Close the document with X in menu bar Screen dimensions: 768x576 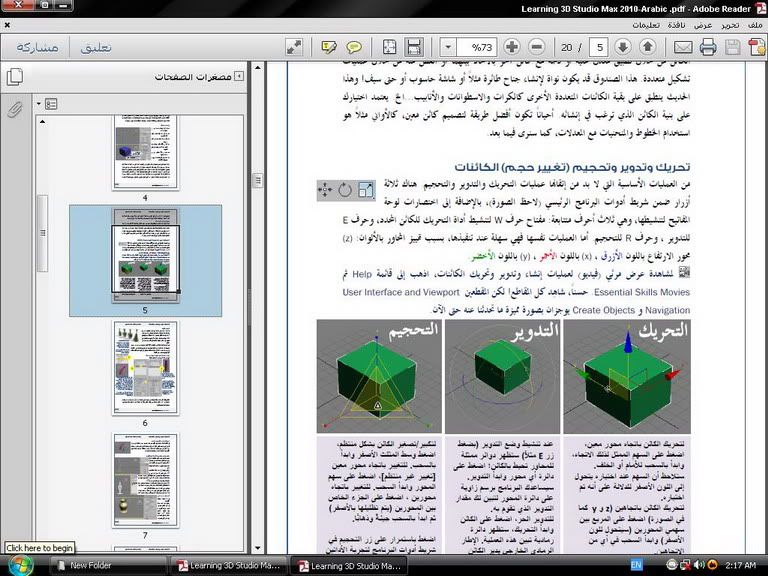[7, 25]
